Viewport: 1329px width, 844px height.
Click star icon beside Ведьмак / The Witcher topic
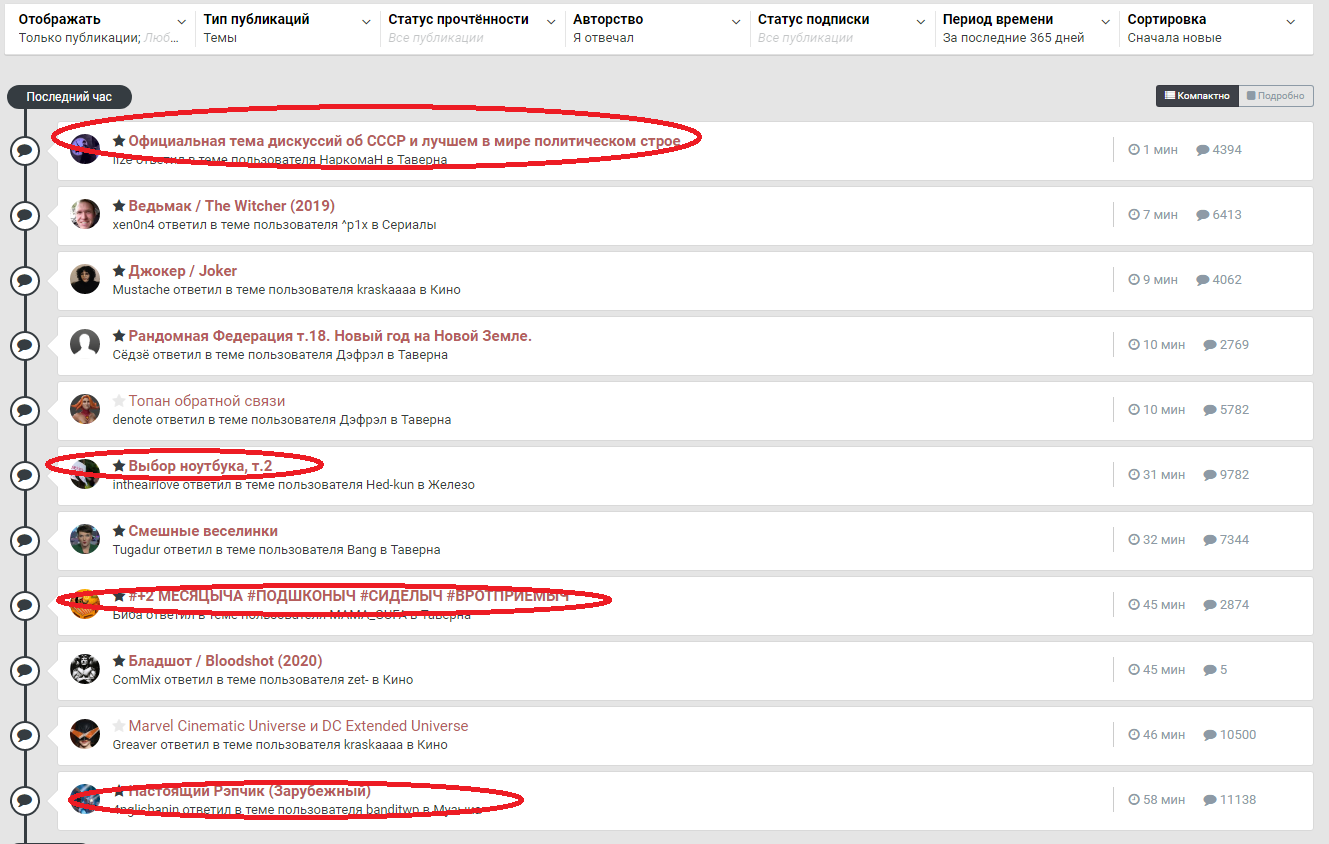pos(119,206)
